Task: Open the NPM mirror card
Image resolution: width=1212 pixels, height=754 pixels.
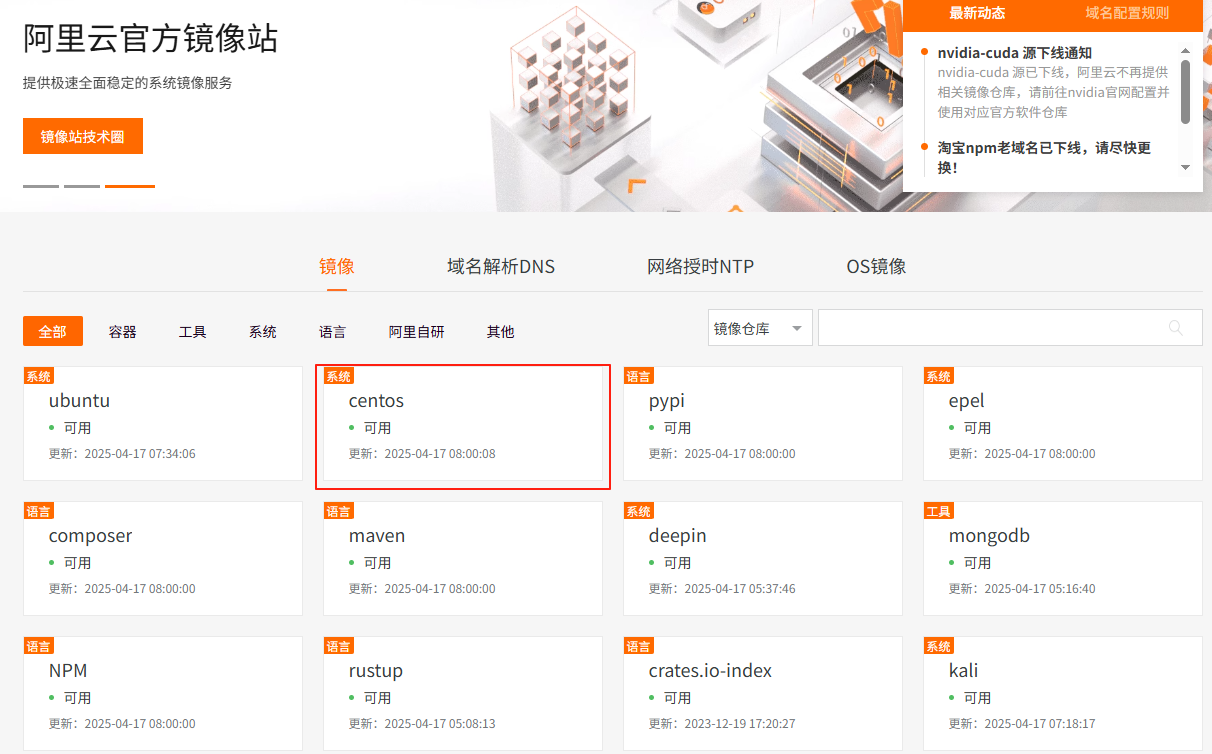Action: (x=163, y=693)
